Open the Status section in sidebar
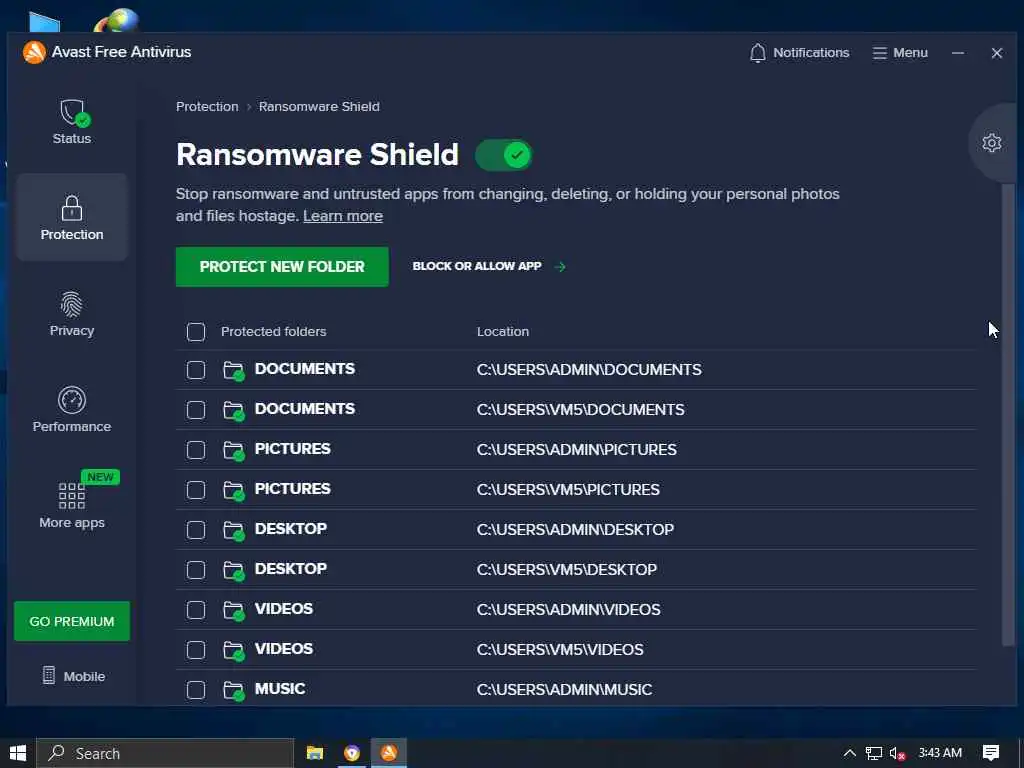This screenshot has width=1024, height=768. click(72, 121)
